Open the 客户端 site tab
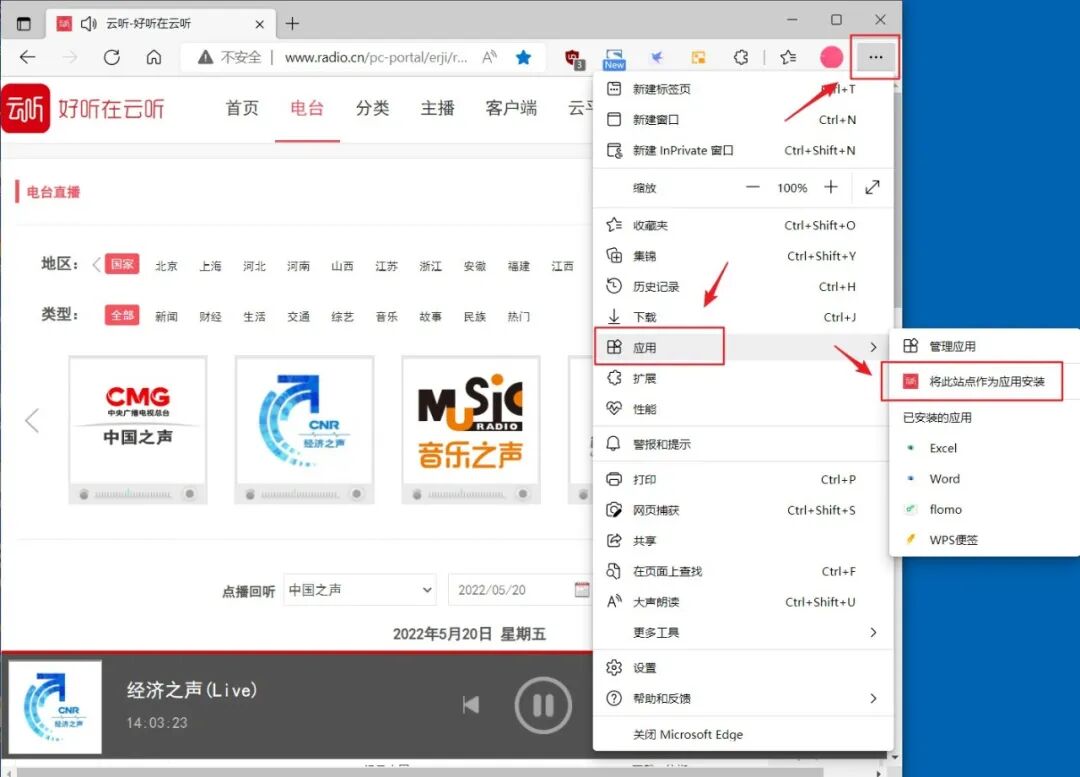 click(x=511, y=108)
